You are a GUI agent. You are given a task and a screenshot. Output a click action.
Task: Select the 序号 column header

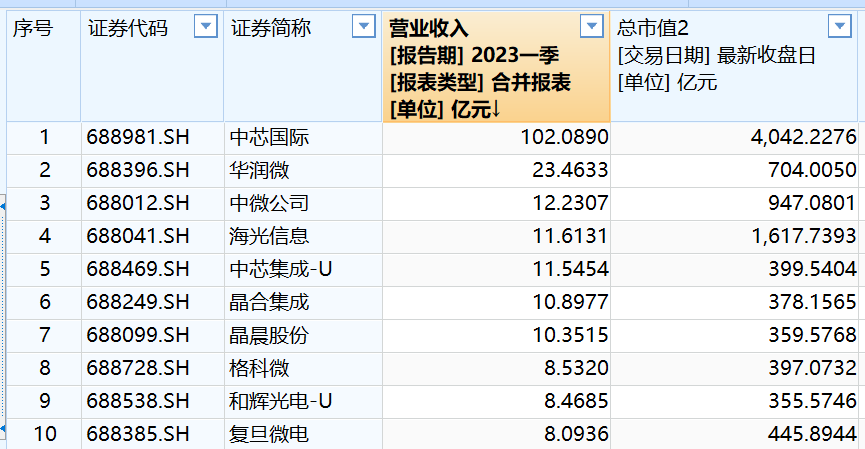pyautogui.click(x=44, y=66)
